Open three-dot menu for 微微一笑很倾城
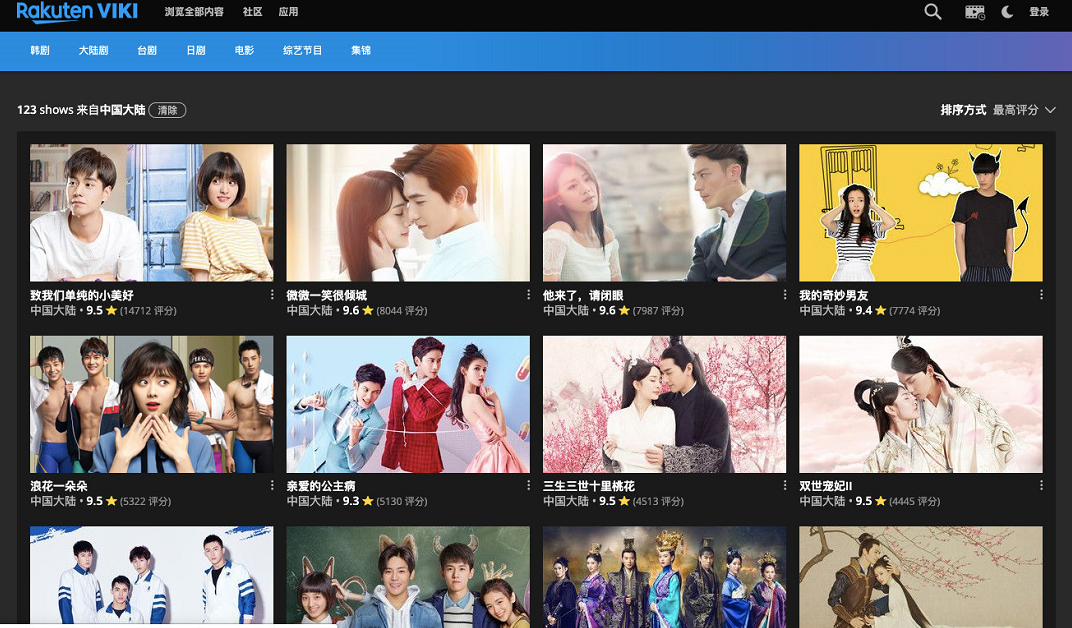Screen dimensions: 1072x628 pos(529,295)
